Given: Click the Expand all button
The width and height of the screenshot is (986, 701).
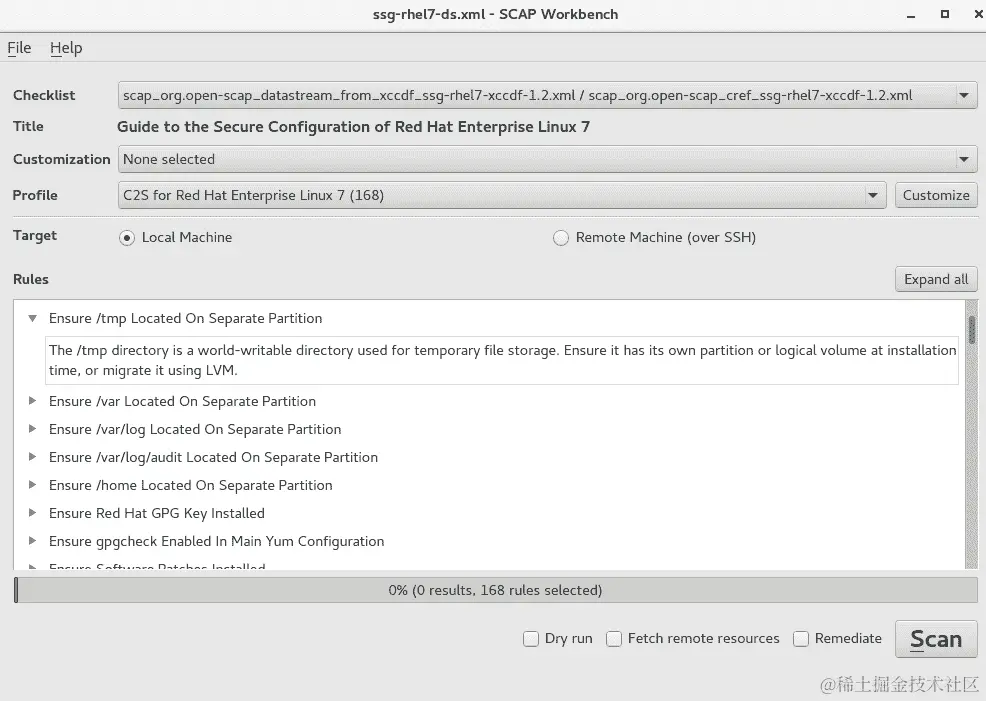Looking at the screenshot, I should coord(936,279).
